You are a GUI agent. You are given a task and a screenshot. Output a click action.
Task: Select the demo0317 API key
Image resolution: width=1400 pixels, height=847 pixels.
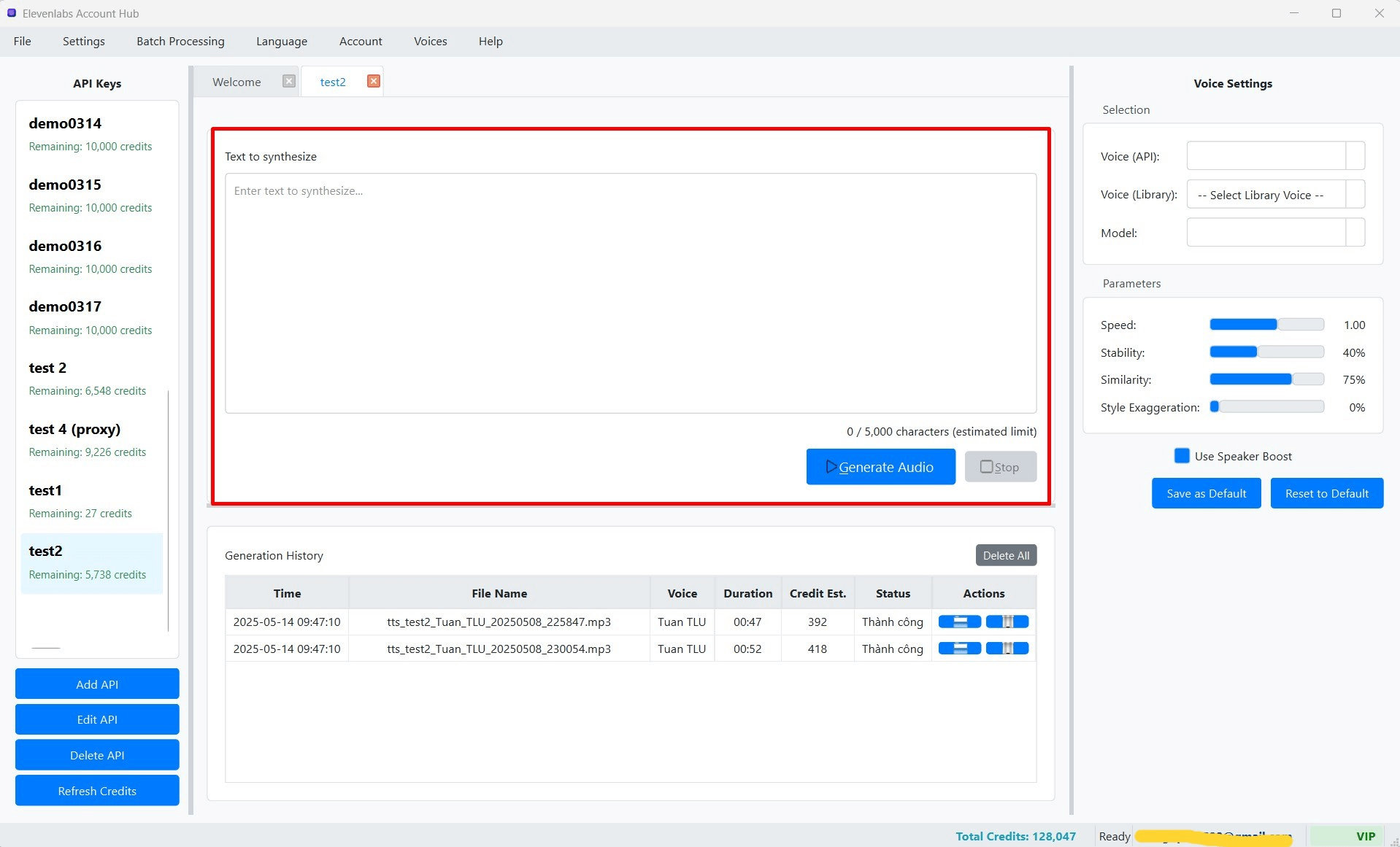point(91,318)
